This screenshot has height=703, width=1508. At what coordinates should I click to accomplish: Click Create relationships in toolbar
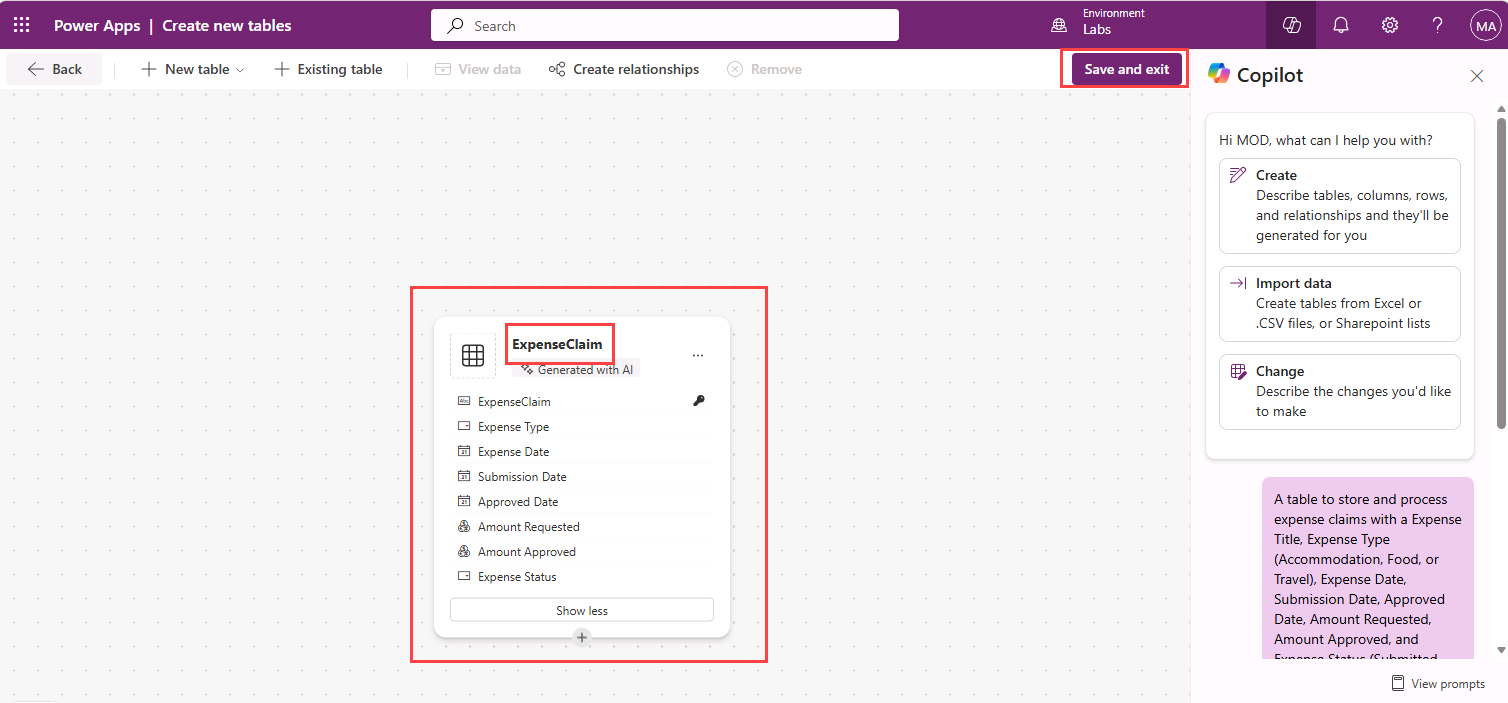[624, 69]
